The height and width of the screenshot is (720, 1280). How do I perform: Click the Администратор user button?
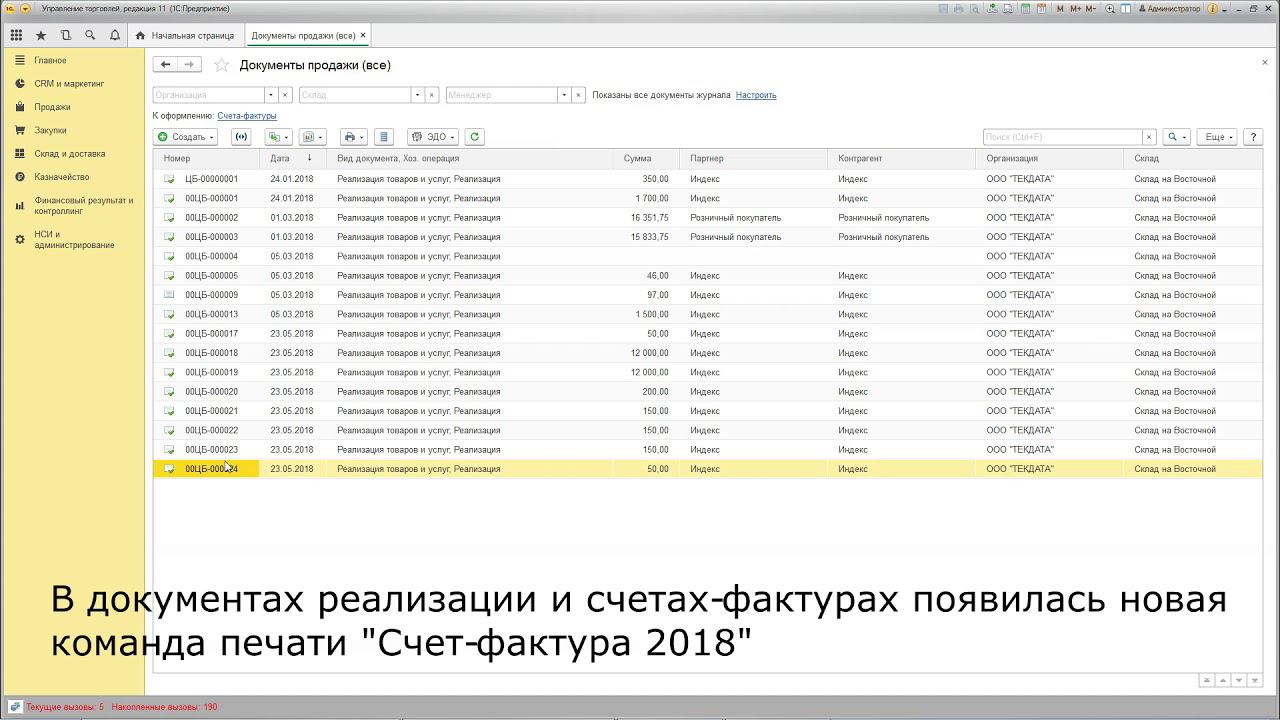[x=1167, y=8]
